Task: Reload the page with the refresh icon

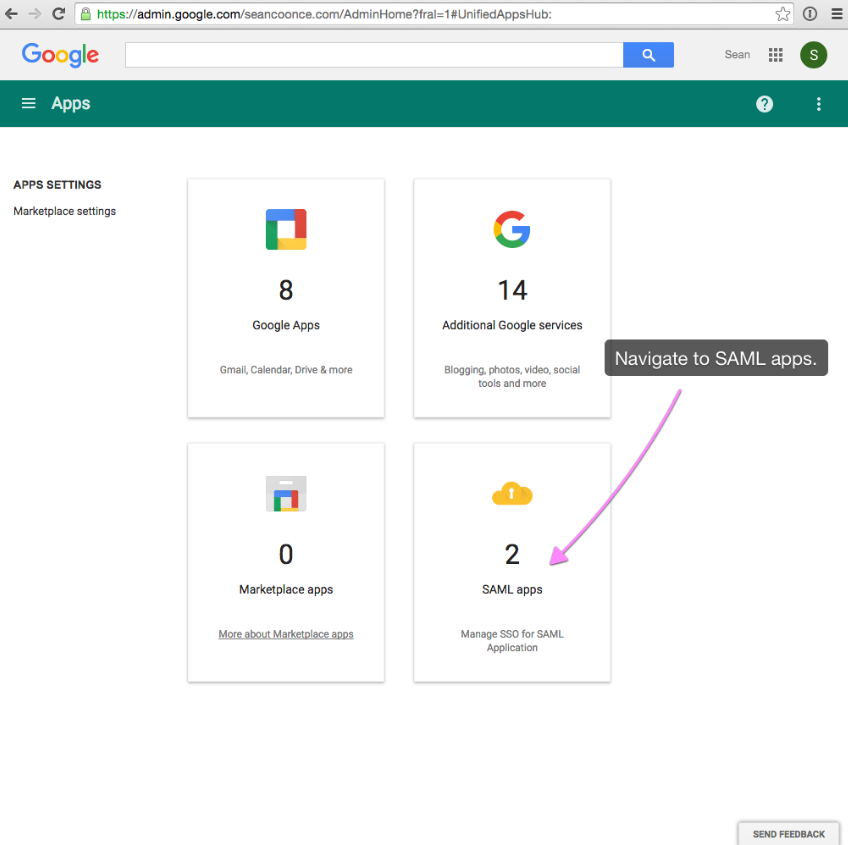Action: click(58, 14)
